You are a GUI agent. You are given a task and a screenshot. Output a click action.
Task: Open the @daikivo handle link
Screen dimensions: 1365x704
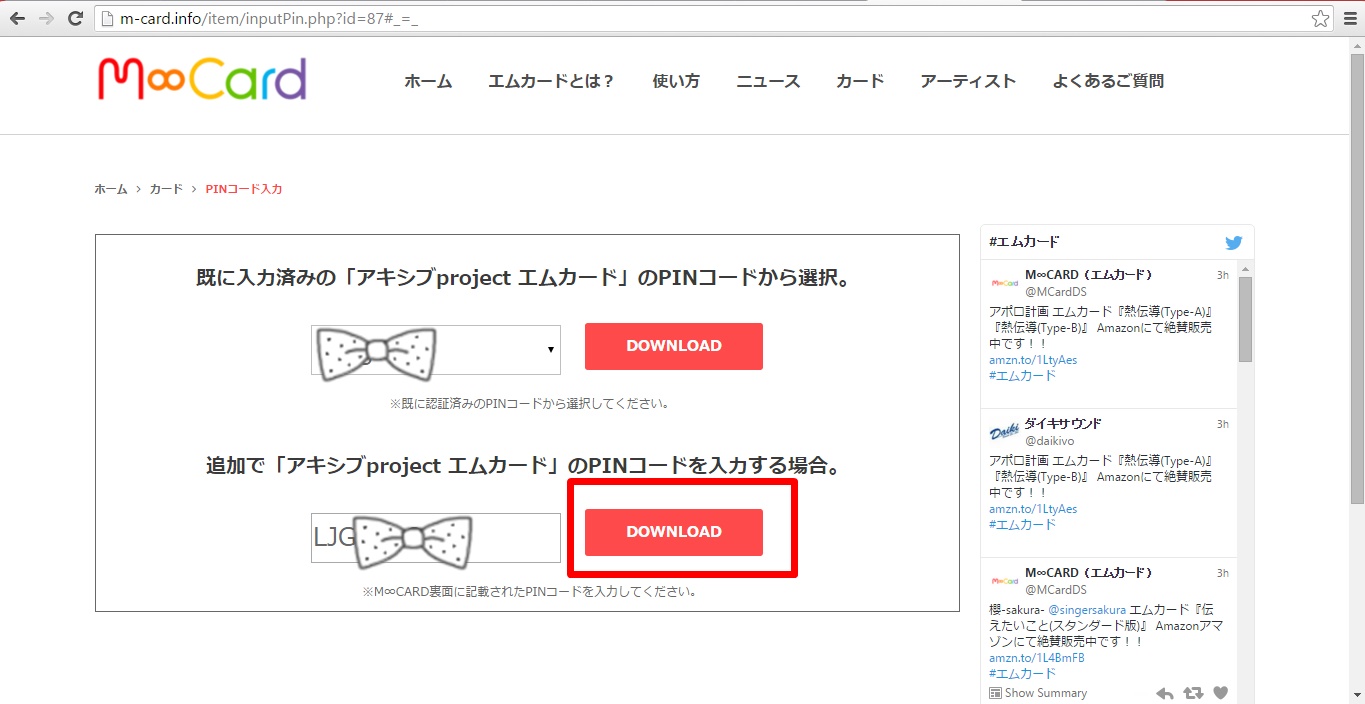1050,440
